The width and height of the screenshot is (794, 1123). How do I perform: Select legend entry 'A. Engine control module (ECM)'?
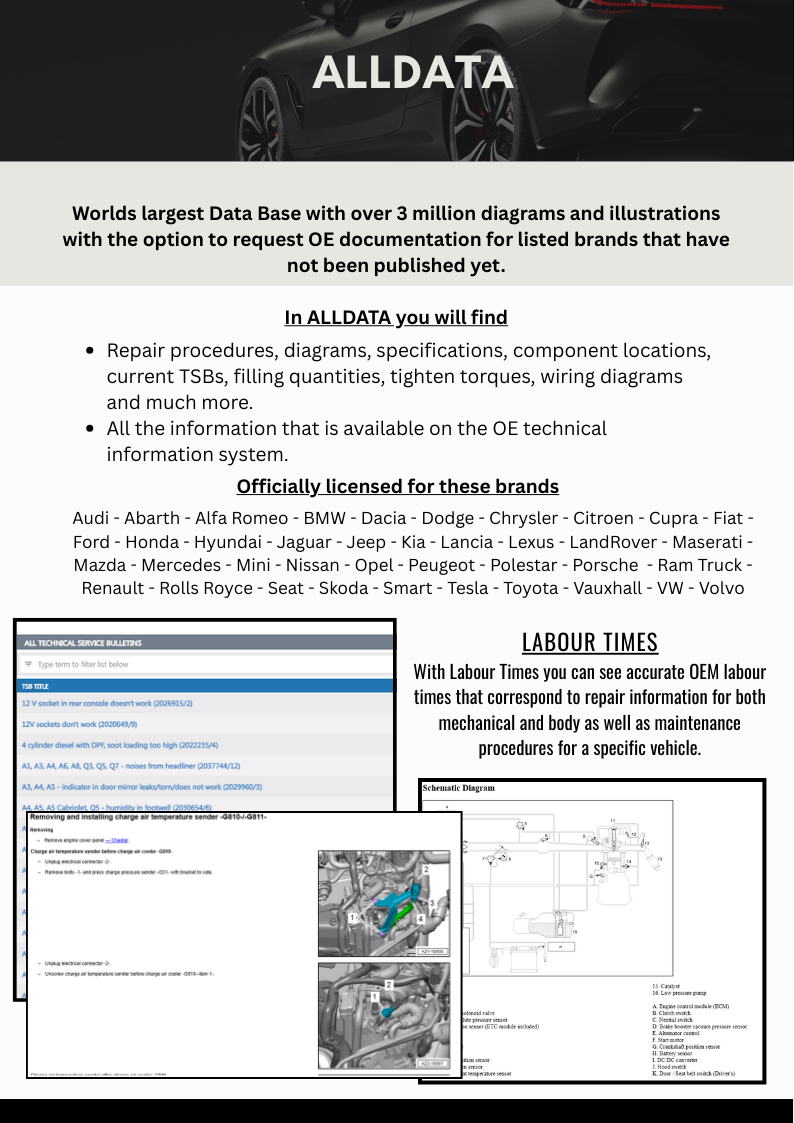[689, 1006]
